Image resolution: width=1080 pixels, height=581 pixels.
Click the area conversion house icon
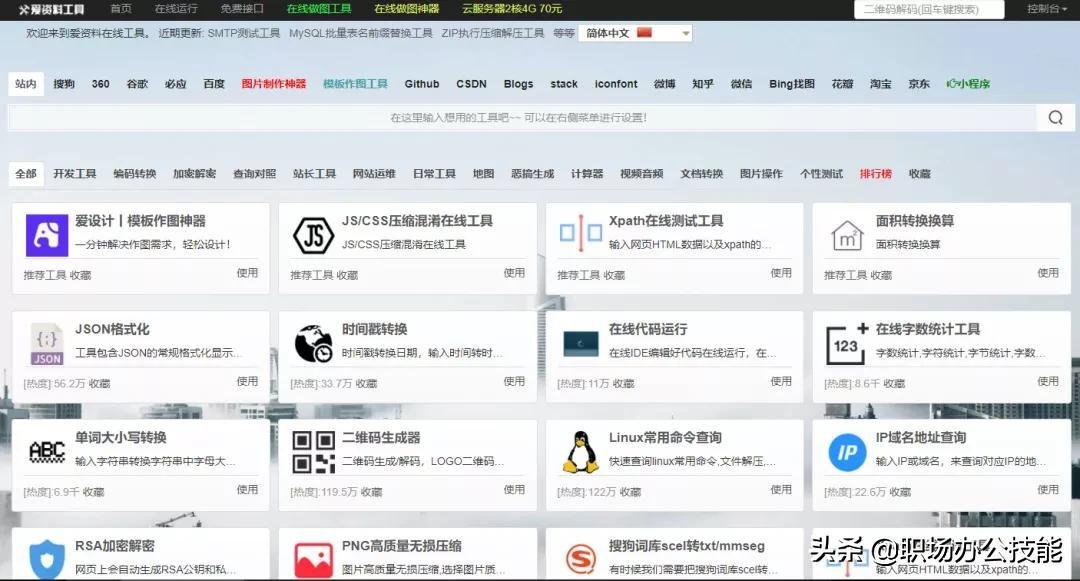[x=847, y=235]
